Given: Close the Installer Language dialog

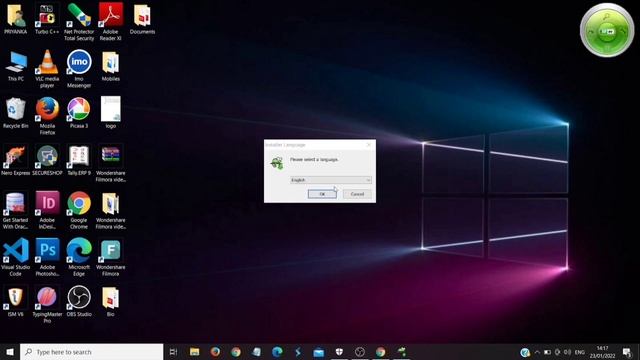Looking at the screenshot, I should 369,144.
